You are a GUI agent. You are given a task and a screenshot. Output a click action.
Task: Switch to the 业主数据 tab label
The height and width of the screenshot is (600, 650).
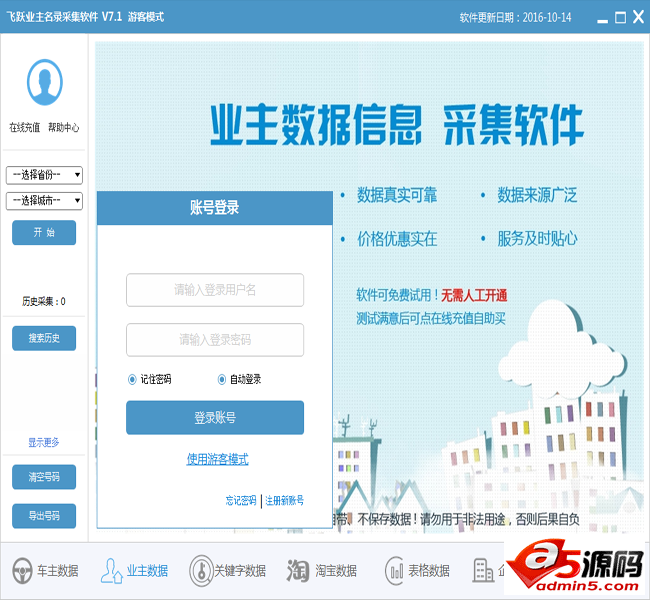[148, 571]
